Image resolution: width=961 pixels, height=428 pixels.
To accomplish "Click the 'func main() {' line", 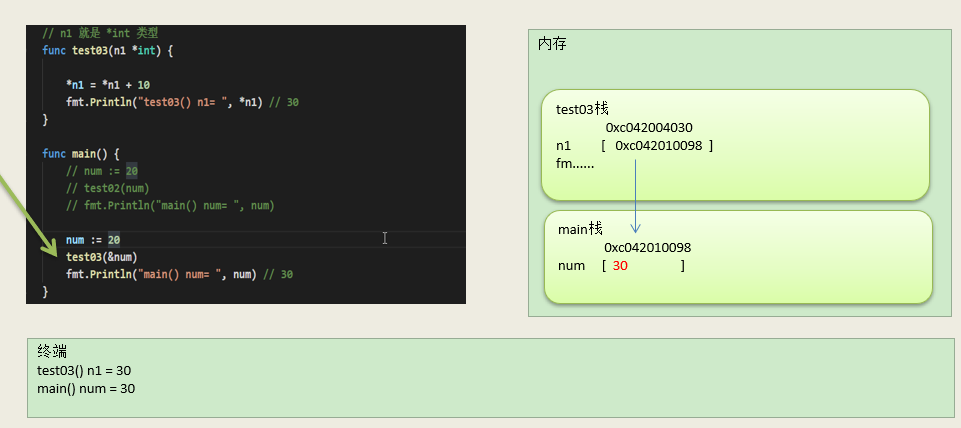I will [x=80, y=153].
